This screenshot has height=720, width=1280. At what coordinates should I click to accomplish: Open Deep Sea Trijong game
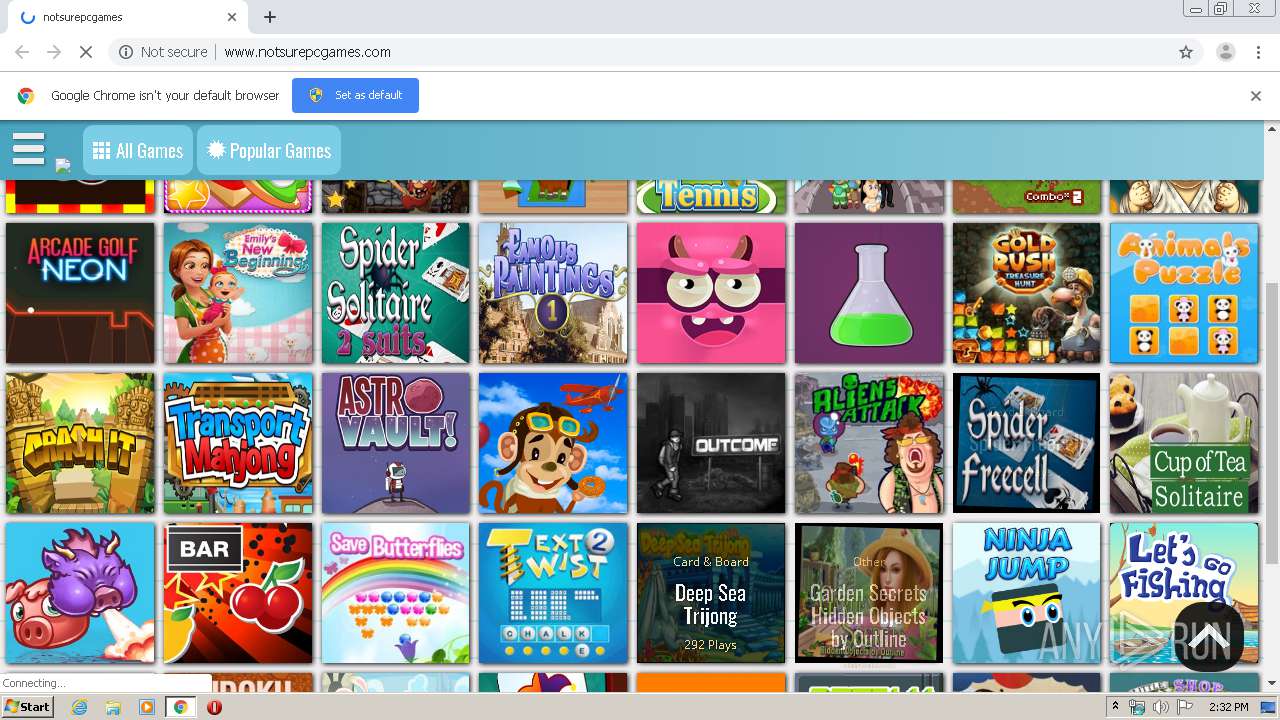click(711, 593)
